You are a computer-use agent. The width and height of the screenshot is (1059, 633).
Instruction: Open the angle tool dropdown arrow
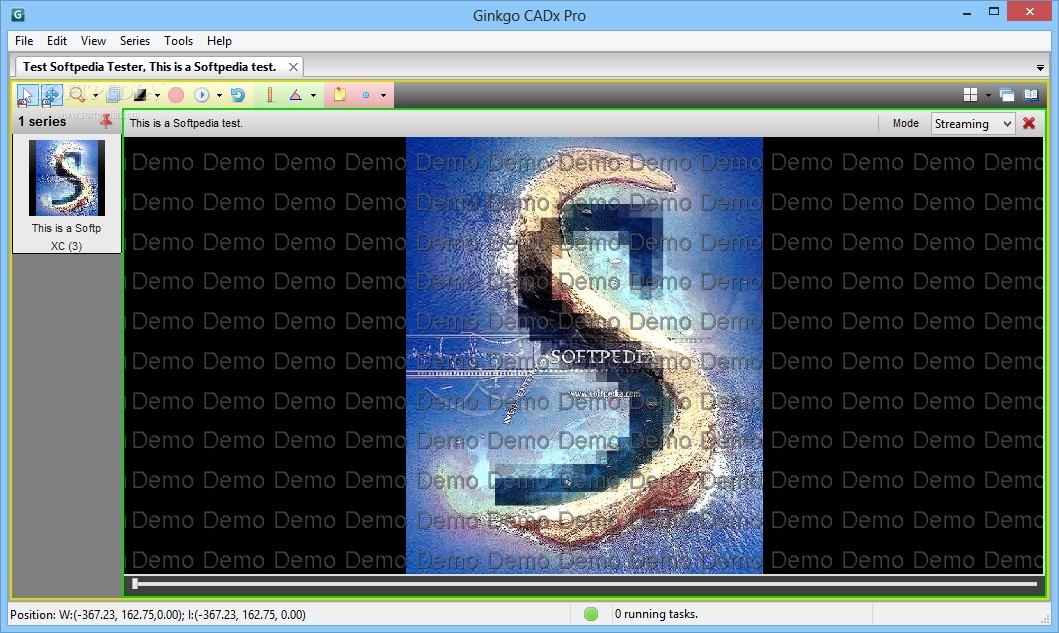pyautogui.click(x=313, y=95)
